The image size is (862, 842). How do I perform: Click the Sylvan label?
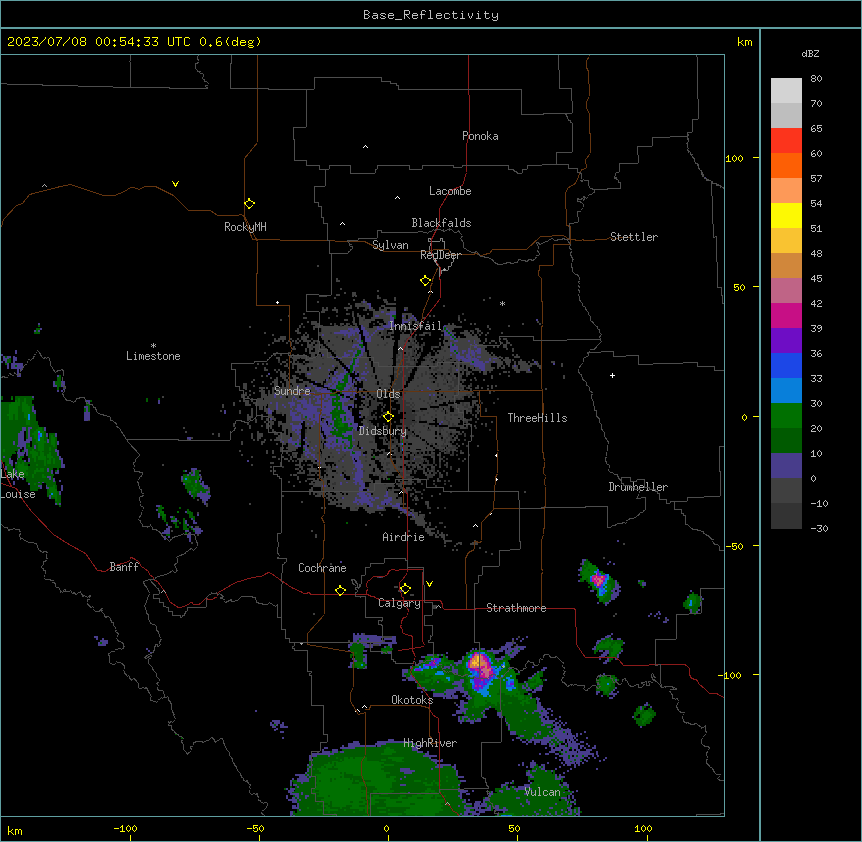tap(390, 245)
